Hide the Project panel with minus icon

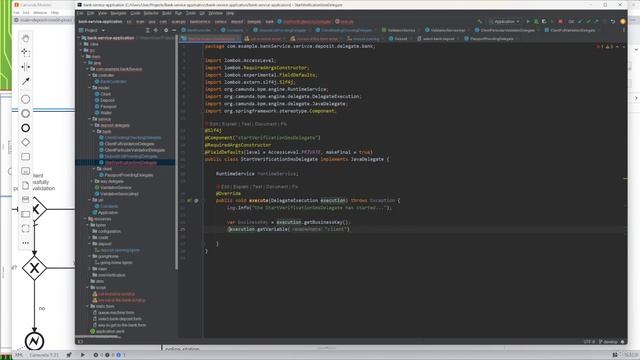click(174, 30)
